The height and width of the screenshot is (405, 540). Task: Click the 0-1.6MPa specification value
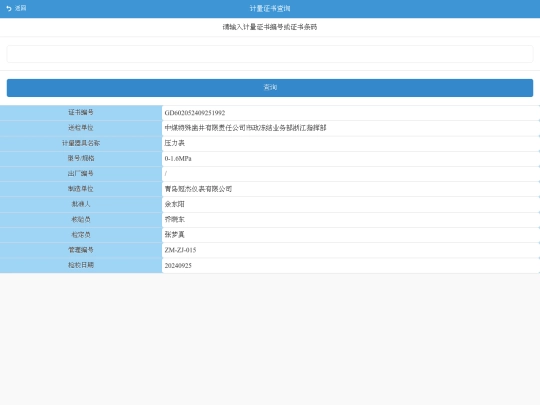(178, 158)
